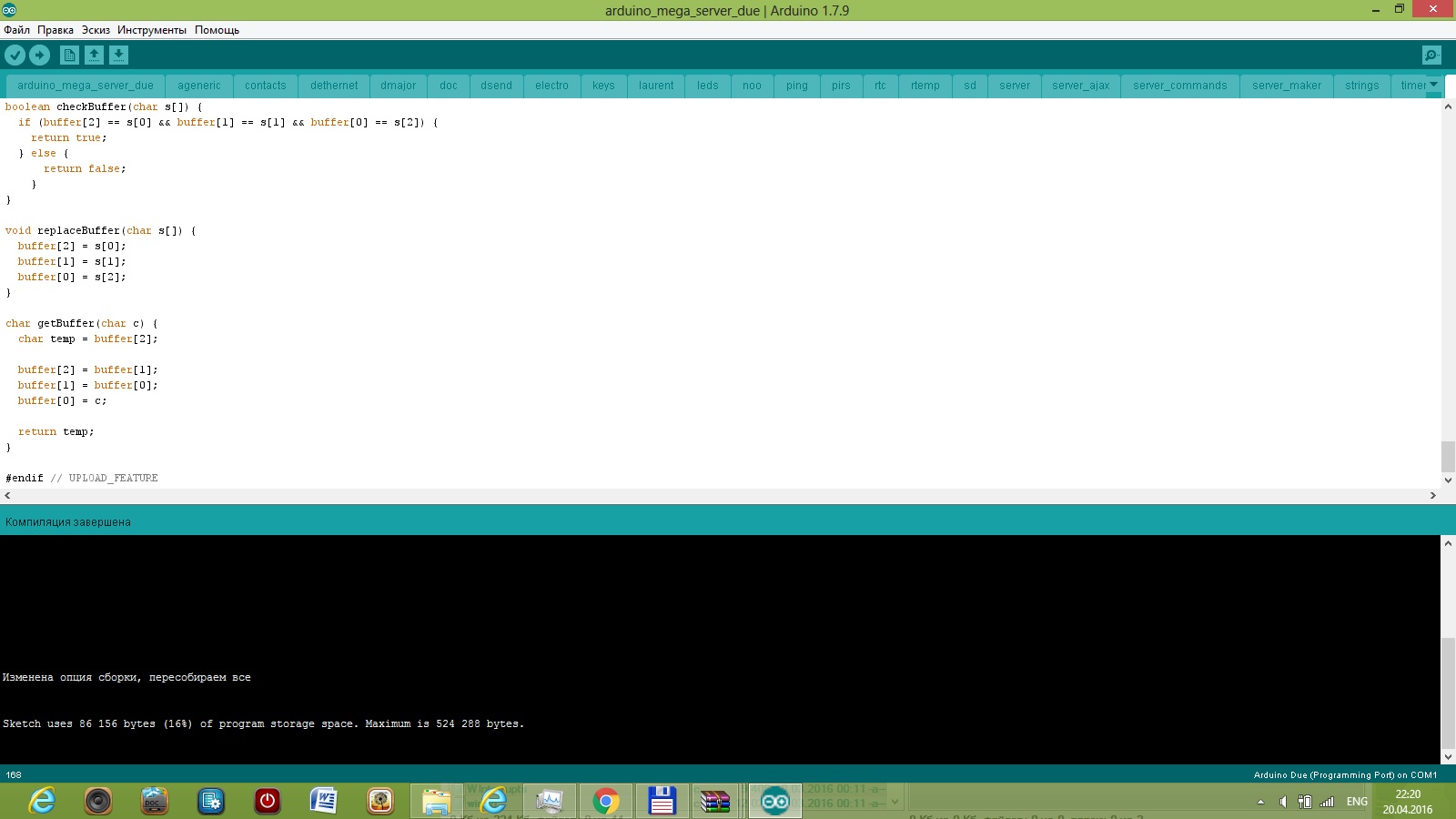The height and width of the screenshot is (819, 1456).
Task: Open the pirs tab
Action: pos(841,86)
